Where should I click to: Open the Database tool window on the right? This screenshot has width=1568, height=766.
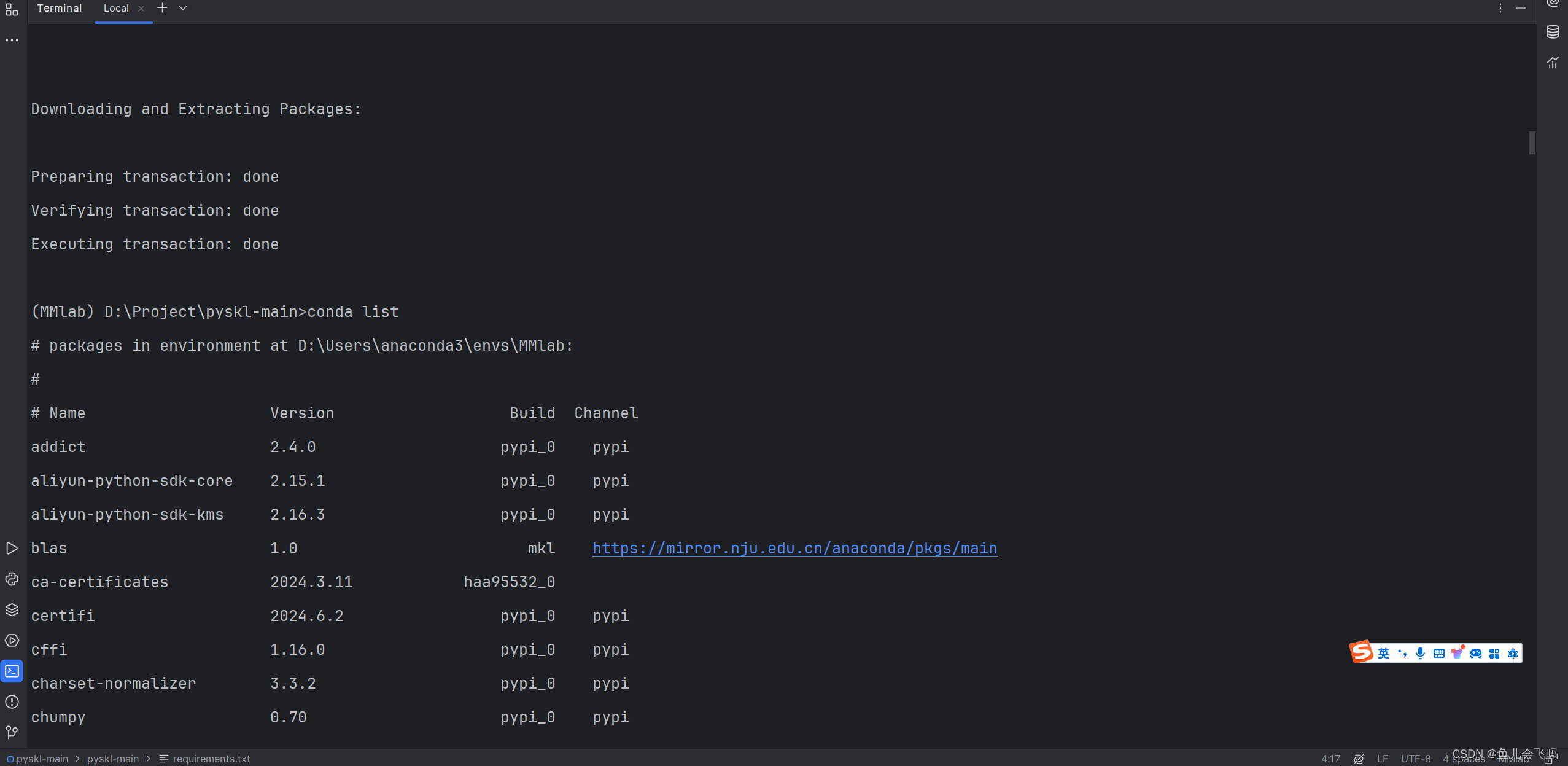[1554, 31]
